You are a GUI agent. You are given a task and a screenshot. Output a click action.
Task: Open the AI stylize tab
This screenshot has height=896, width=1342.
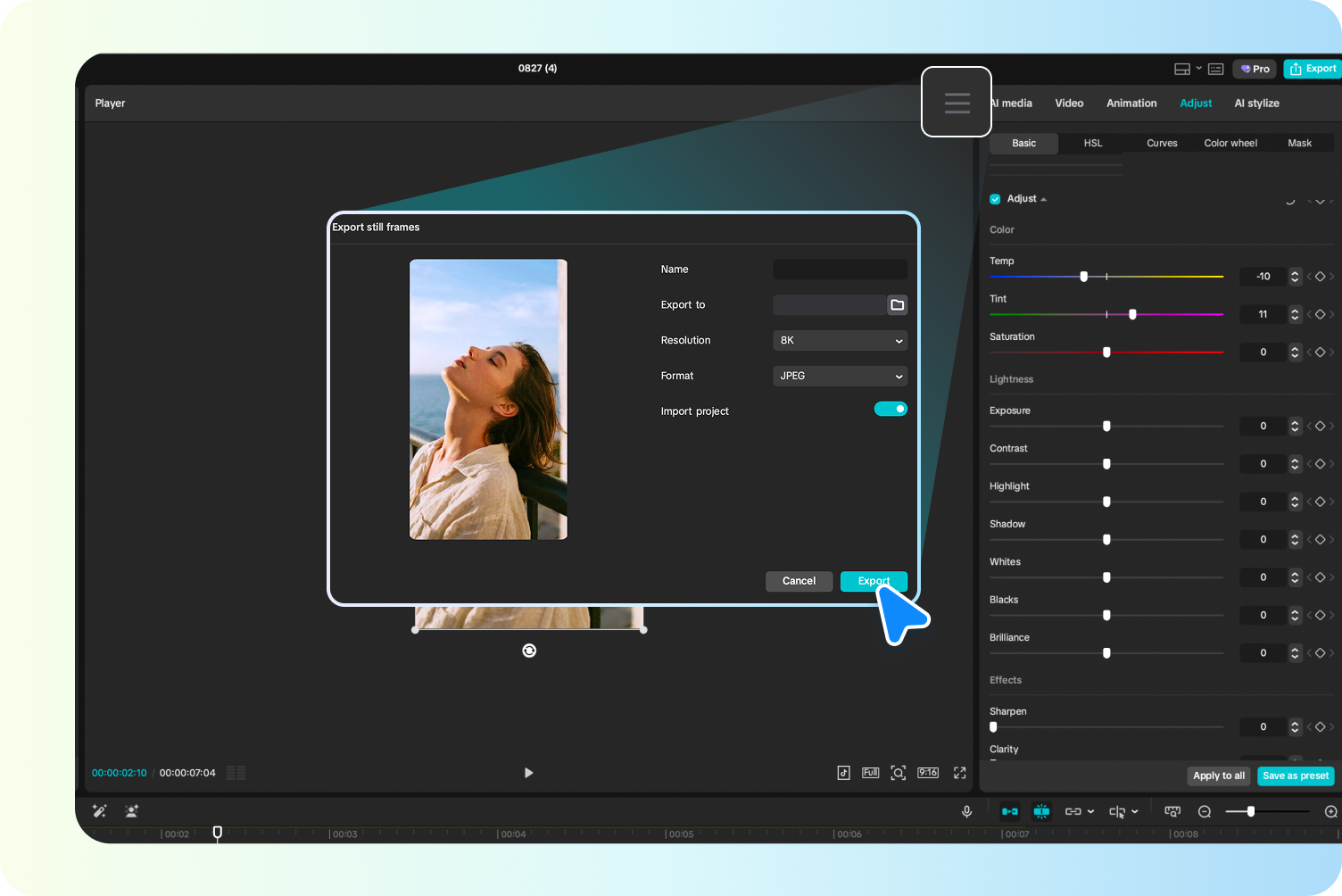(x=1256, y=104)
